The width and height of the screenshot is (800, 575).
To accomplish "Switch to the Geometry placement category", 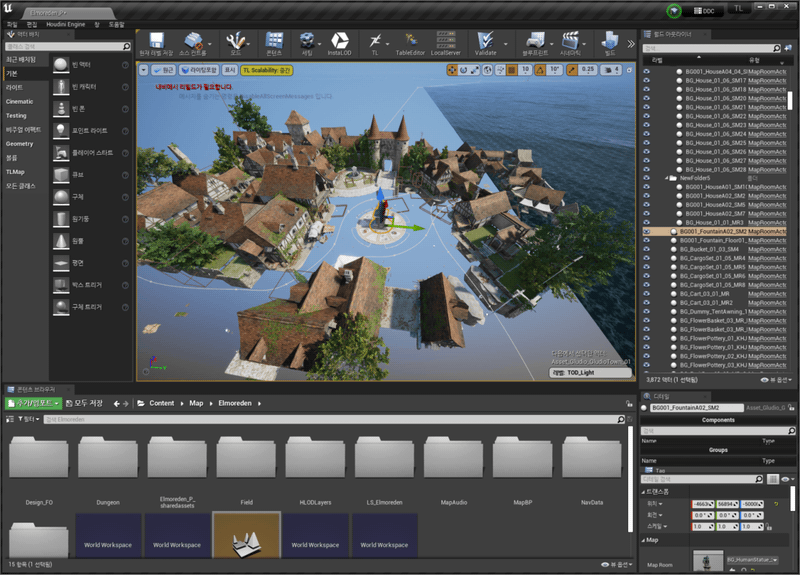I will click(x=20, y=143).
